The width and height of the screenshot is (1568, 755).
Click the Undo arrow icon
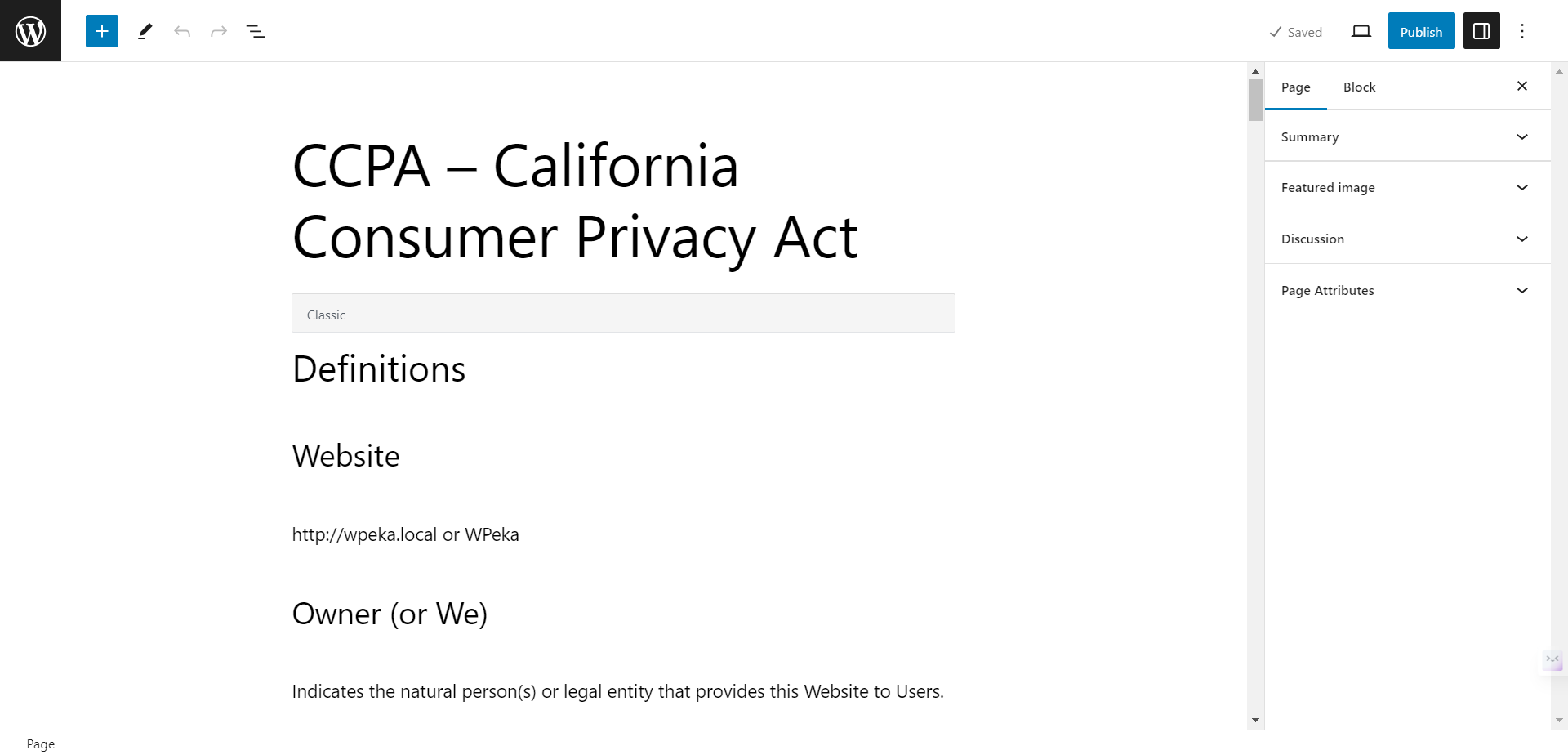click(182, 31)
